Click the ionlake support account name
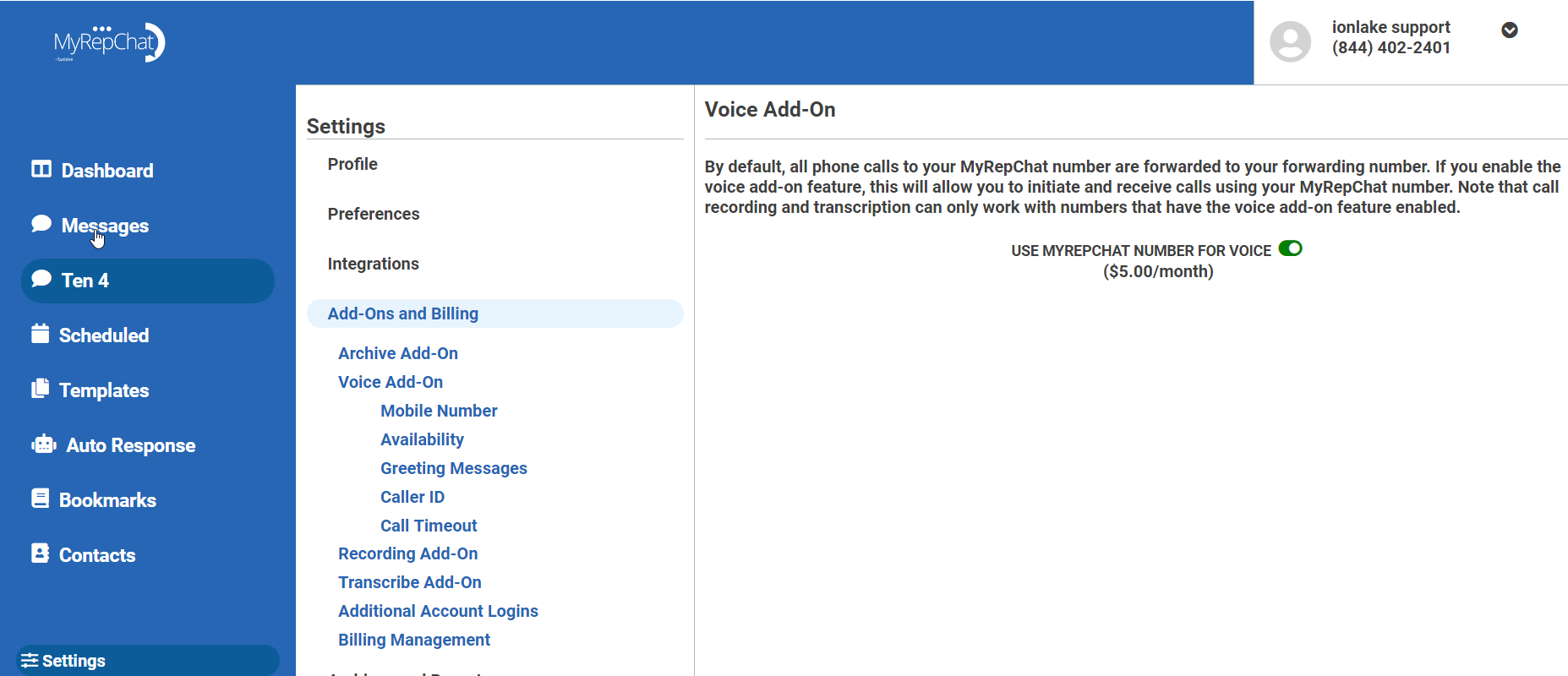This screenshot has width=1568, height=676. (1391, 27)
